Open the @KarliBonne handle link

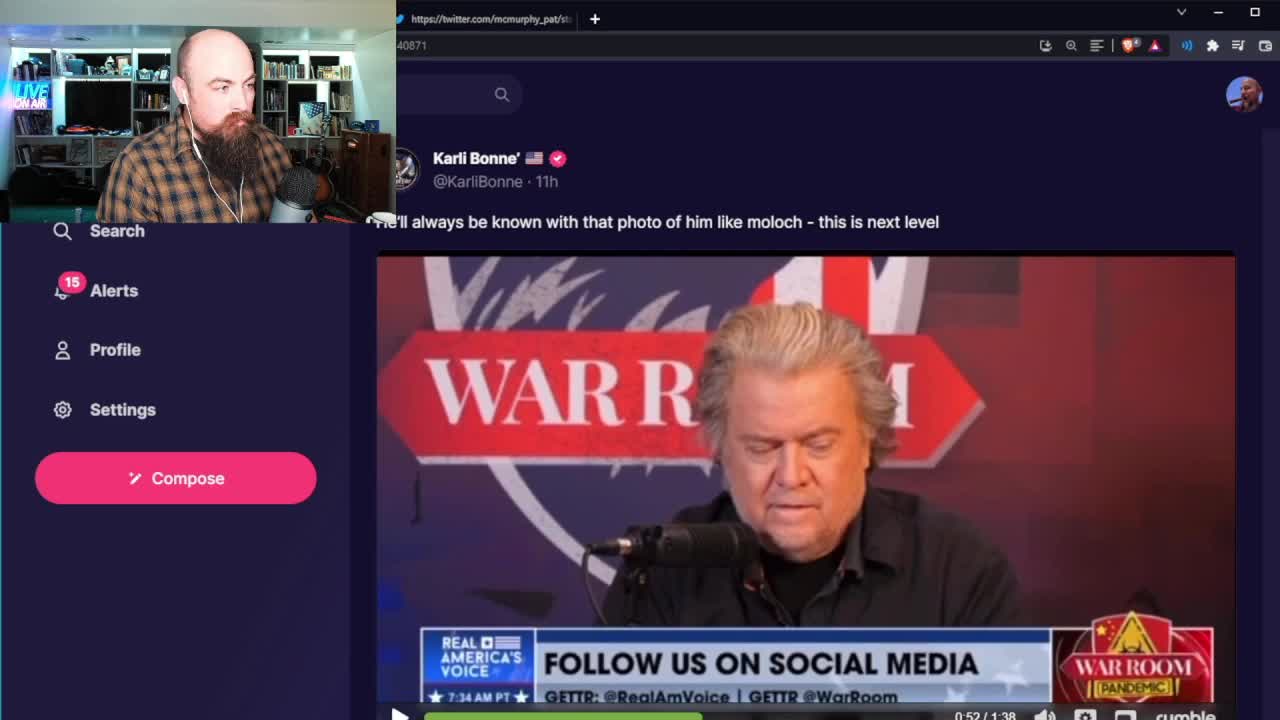click(478, 182)
